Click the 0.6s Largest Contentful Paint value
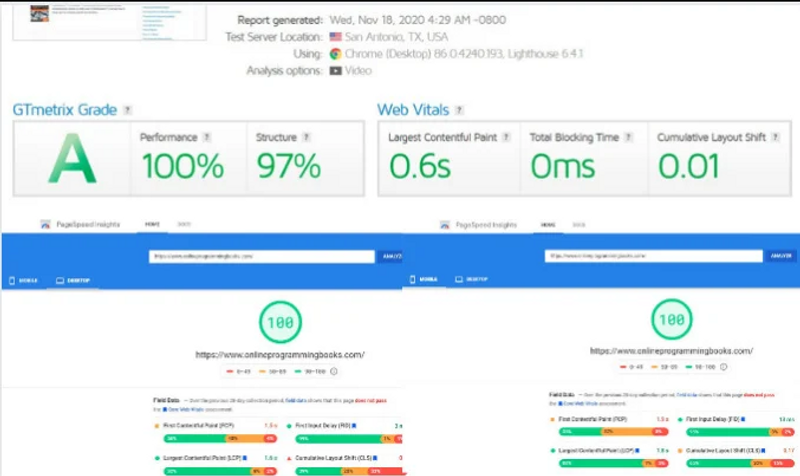800x476 pixels. coord(420,166)
